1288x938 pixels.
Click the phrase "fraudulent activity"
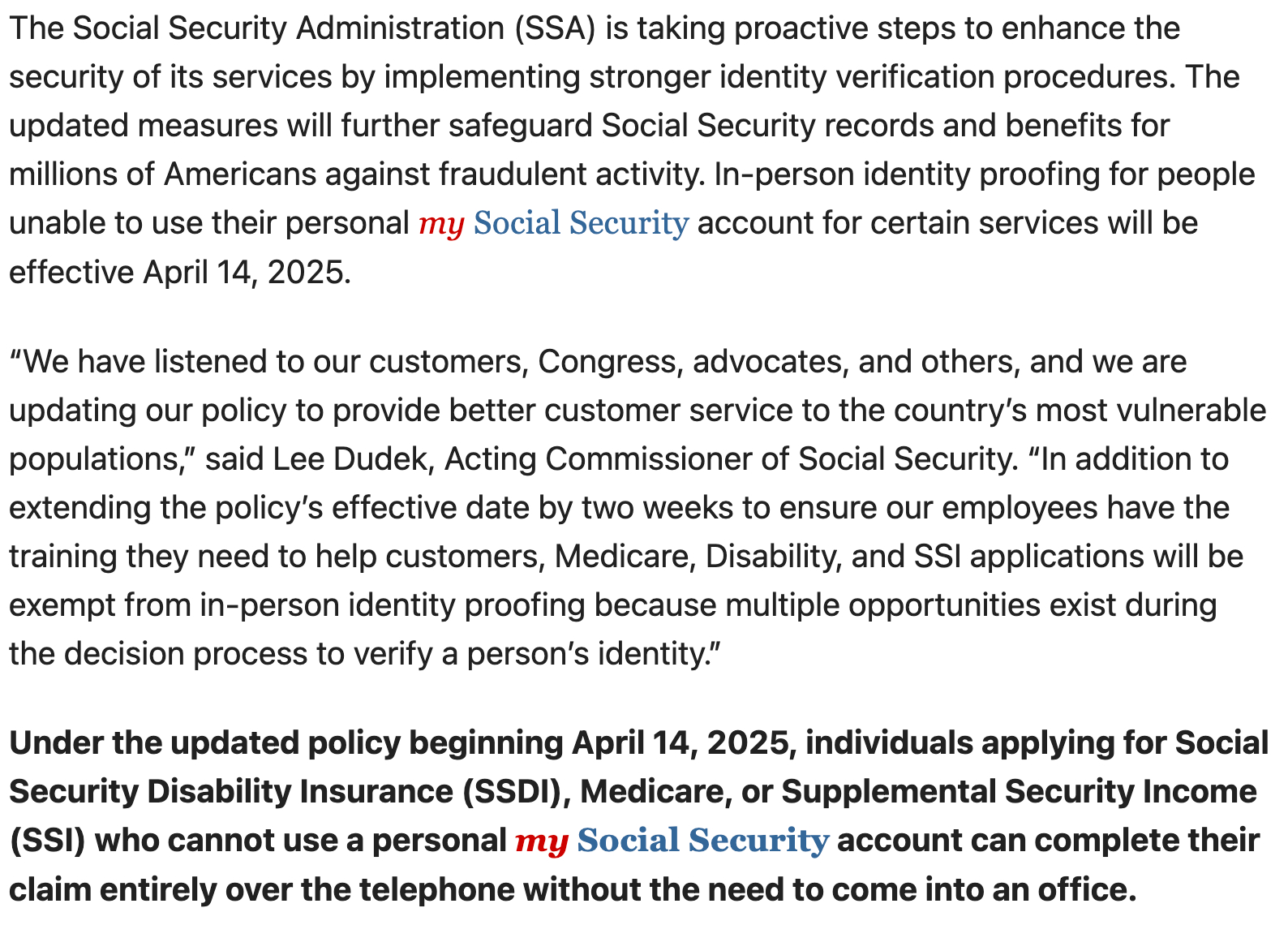[x=571, y=174]
